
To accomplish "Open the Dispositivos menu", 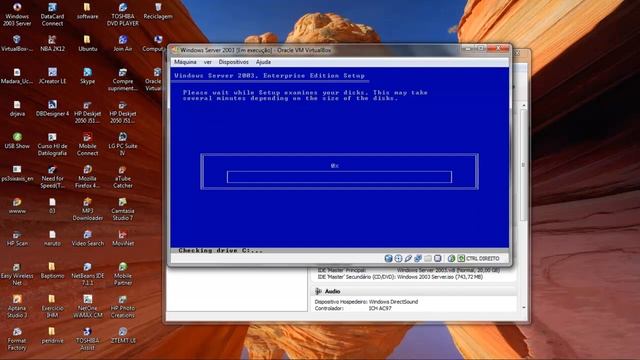I will point(233,62).
